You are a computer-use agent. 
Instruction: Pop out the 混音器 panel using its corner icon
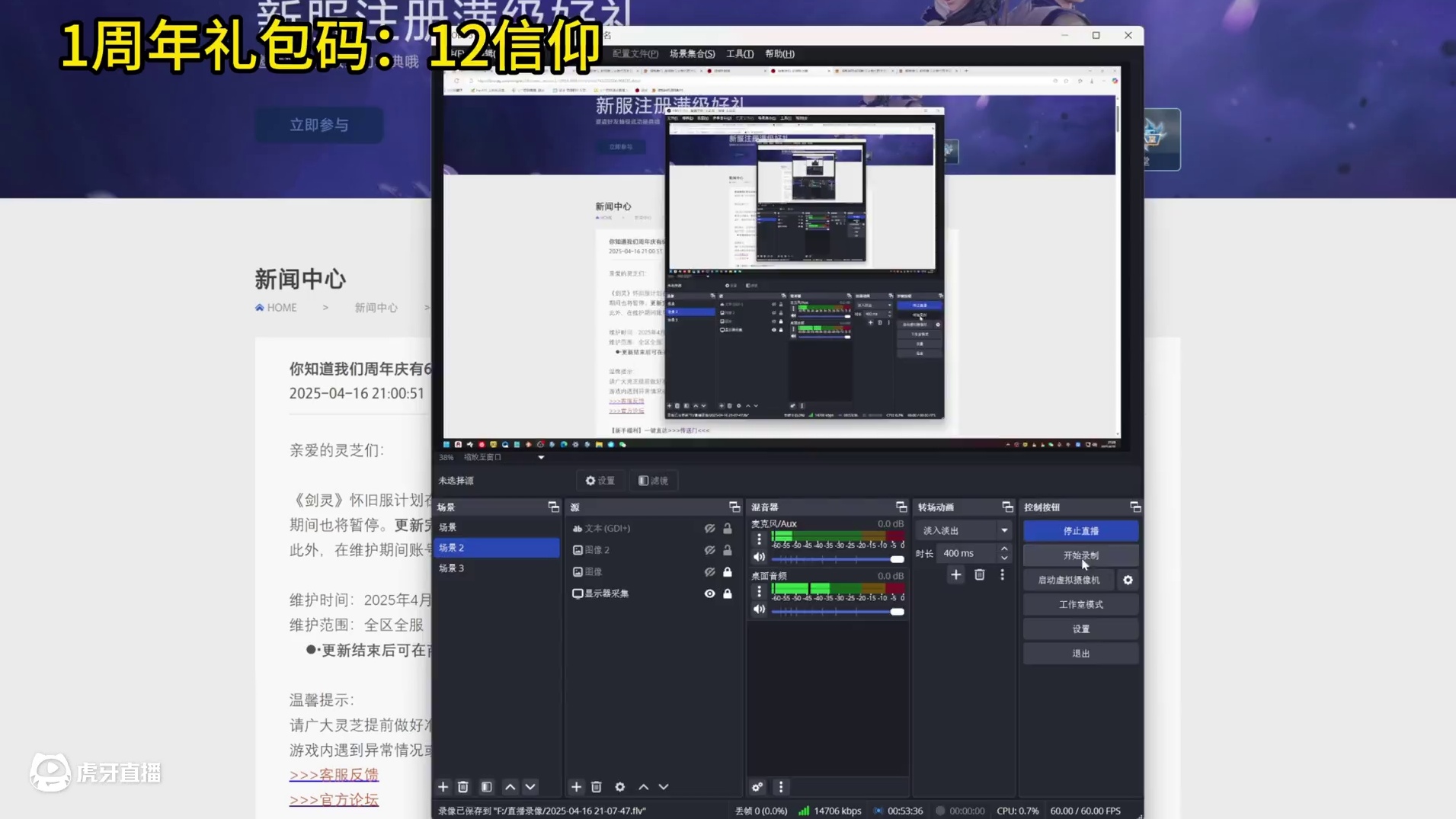[x=901, y=506]
